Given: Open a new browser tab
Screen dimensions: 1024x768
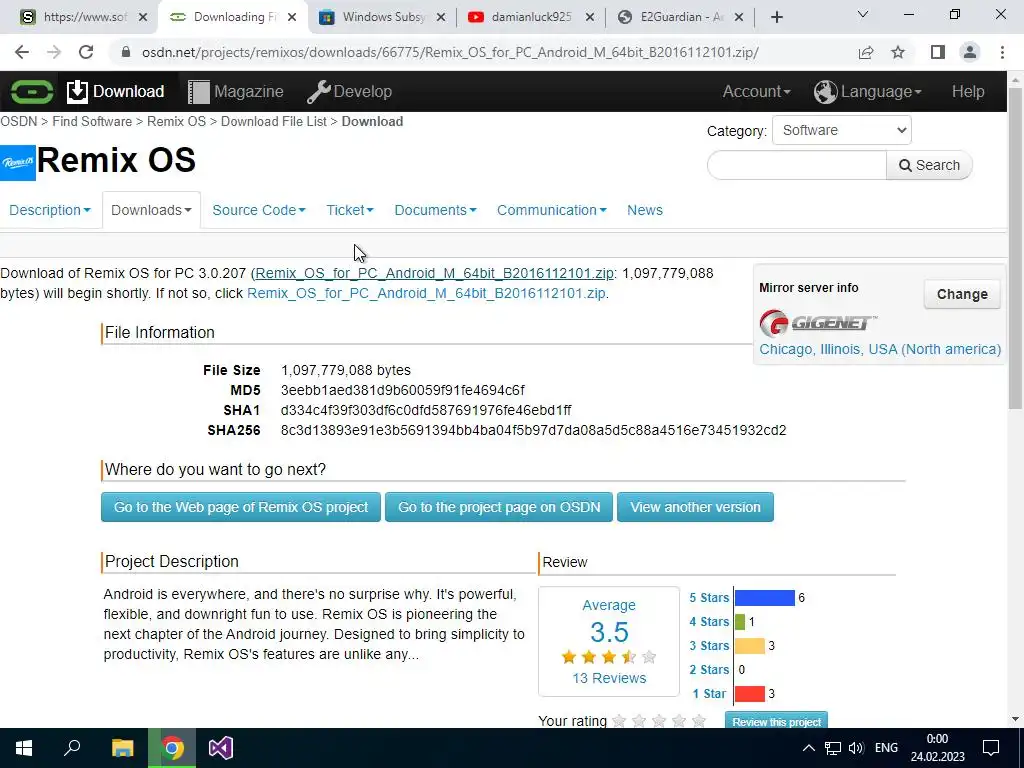Looking at the screenshot, I should tap(776, 17).
